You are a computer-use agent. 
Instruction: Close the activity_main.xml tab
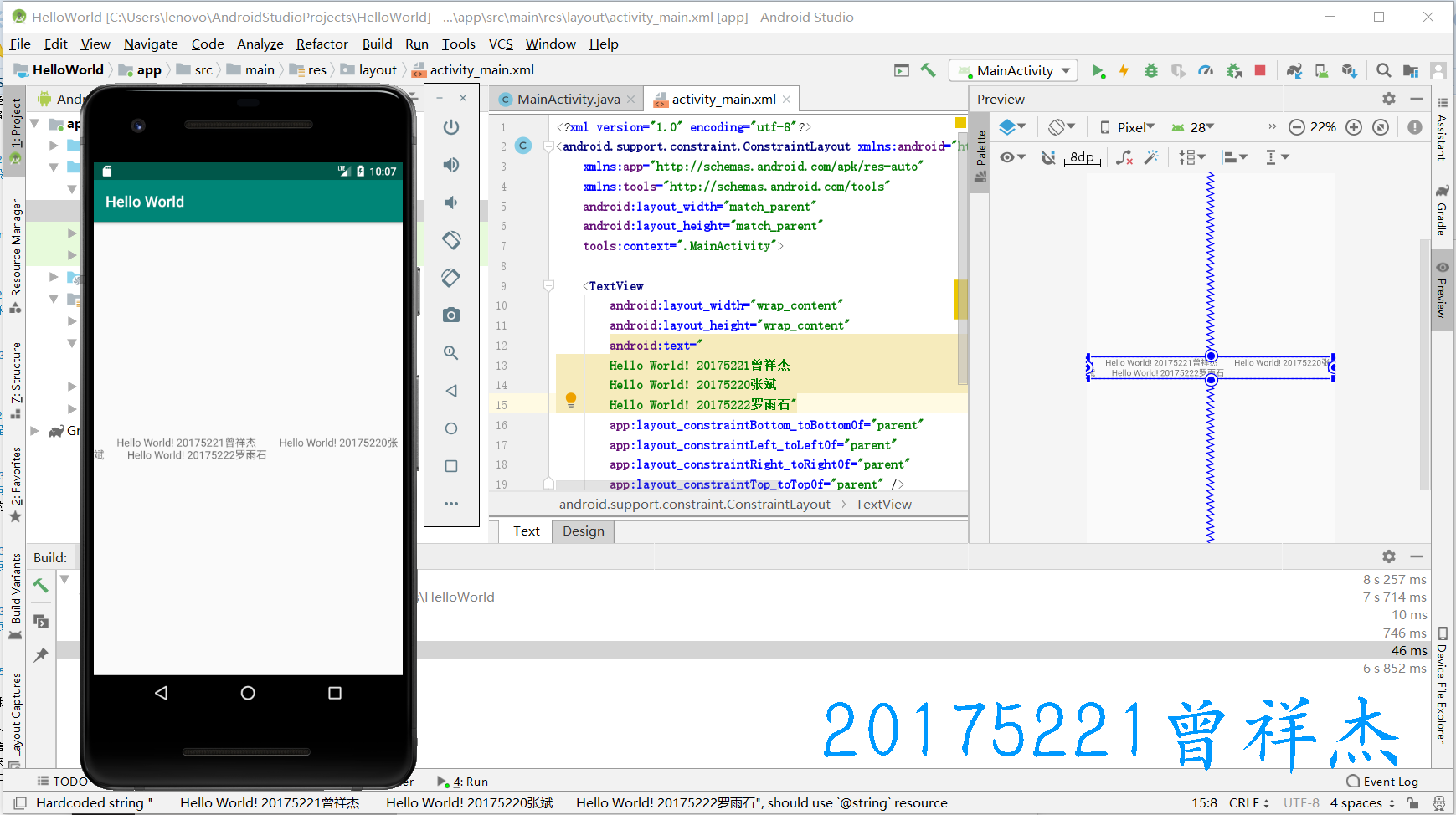787,99
